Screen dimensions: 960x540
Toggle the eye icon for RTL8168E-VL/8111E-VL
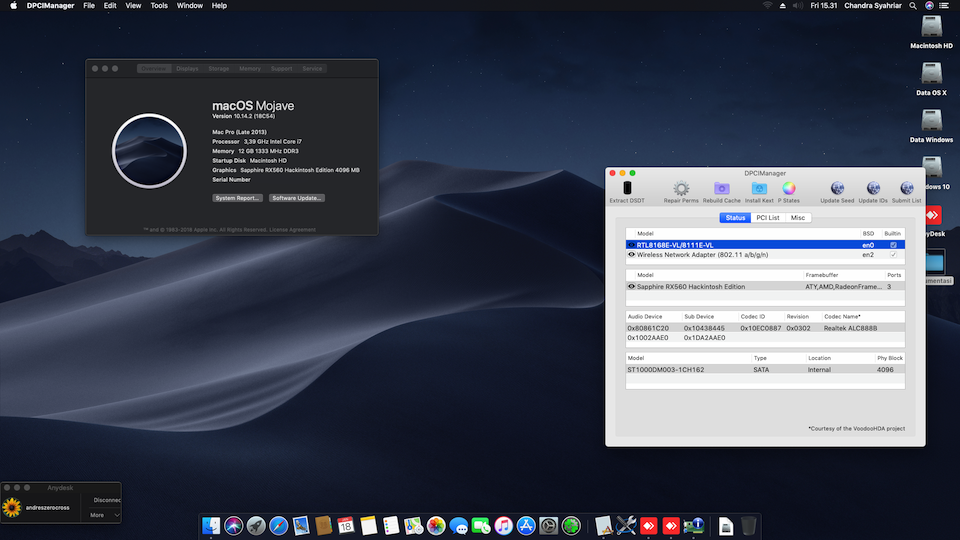(x=631, y=245)
